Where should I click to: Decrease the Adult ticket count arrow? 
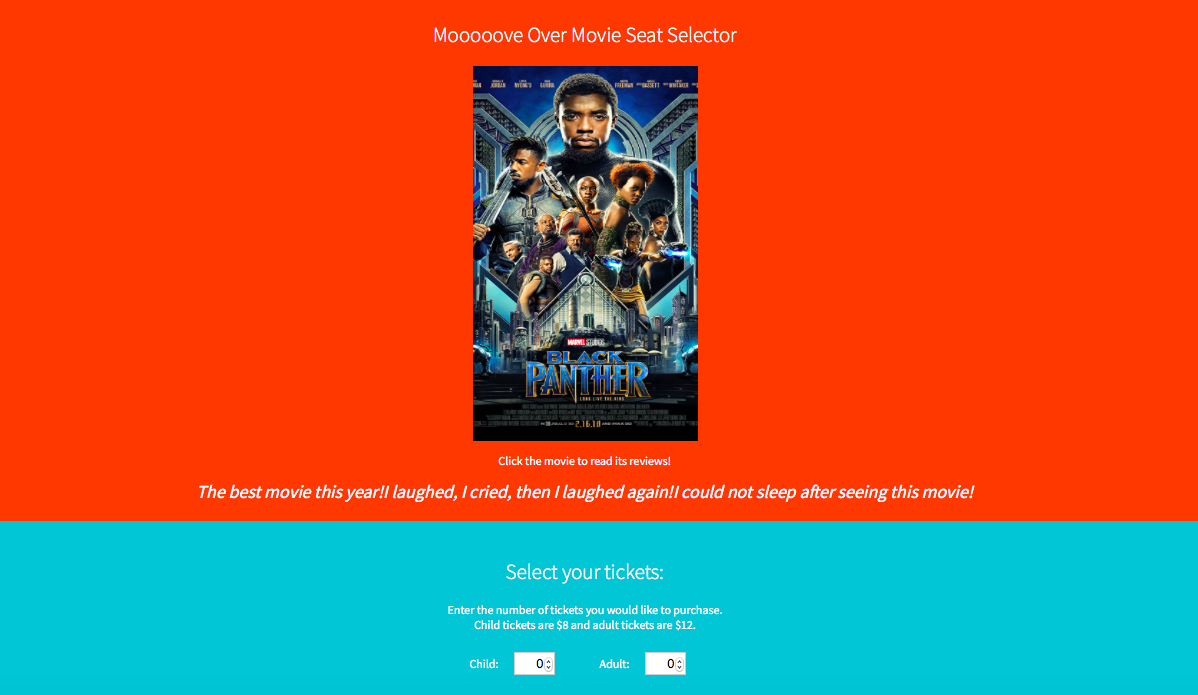pyautogui.click(x=679, y=668)
